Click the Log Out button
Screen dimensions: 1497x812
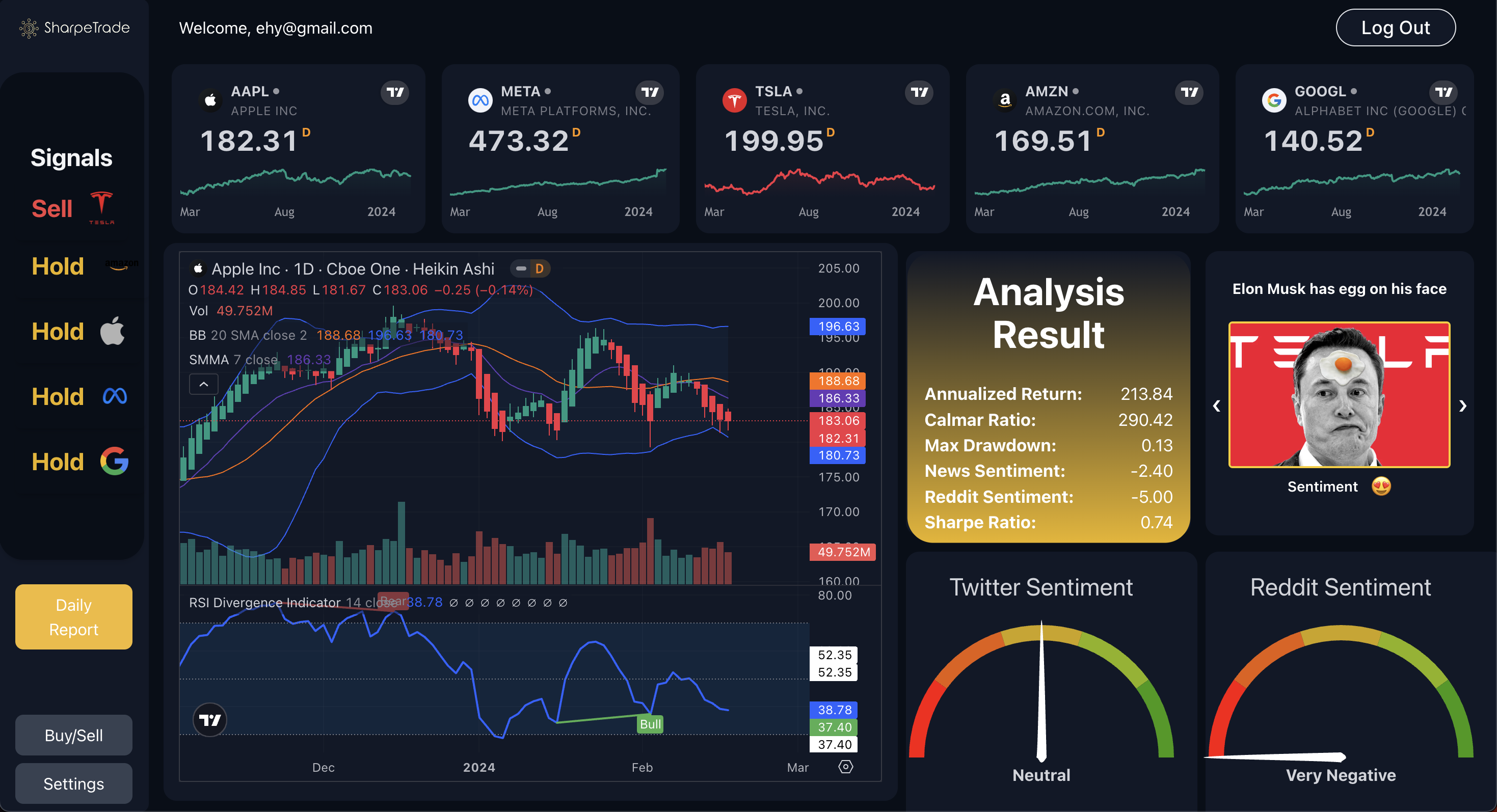(1395, 28)
